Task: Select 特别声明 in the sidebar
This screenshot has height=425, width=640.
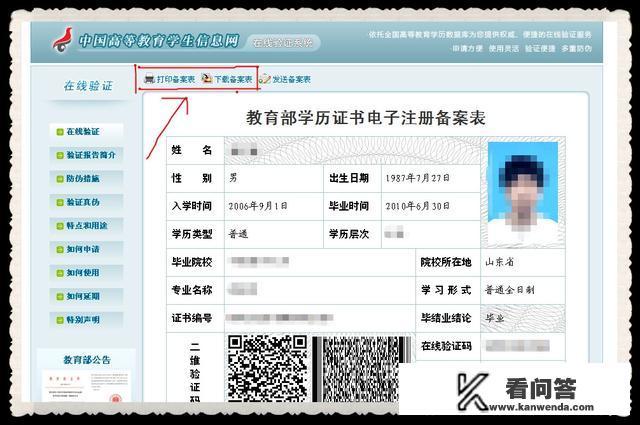Action: tap(86, 320)
